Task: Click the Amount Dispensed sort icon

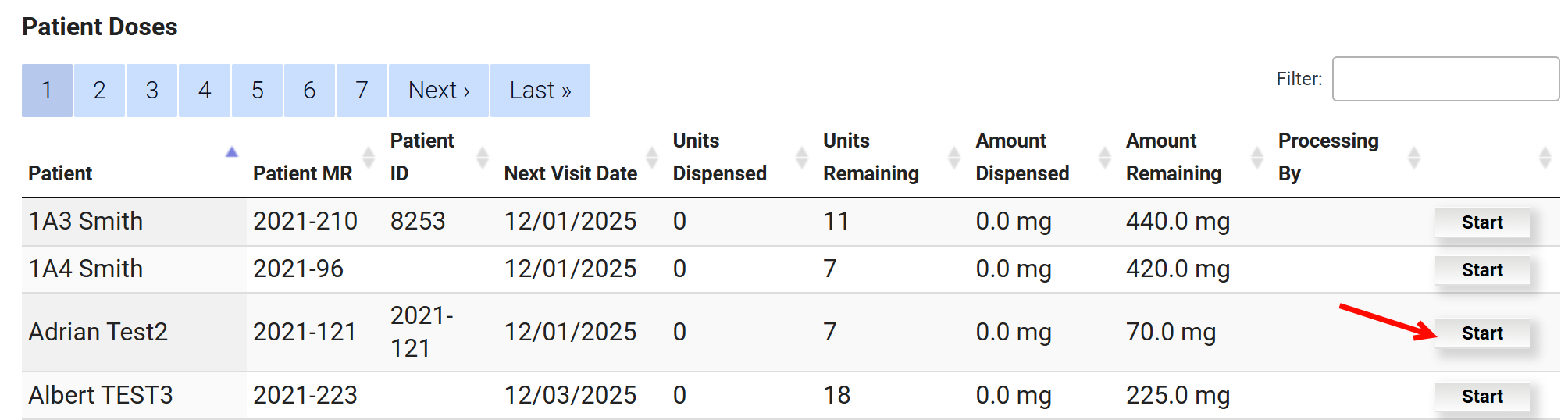Action: (x=1104, y=157)
